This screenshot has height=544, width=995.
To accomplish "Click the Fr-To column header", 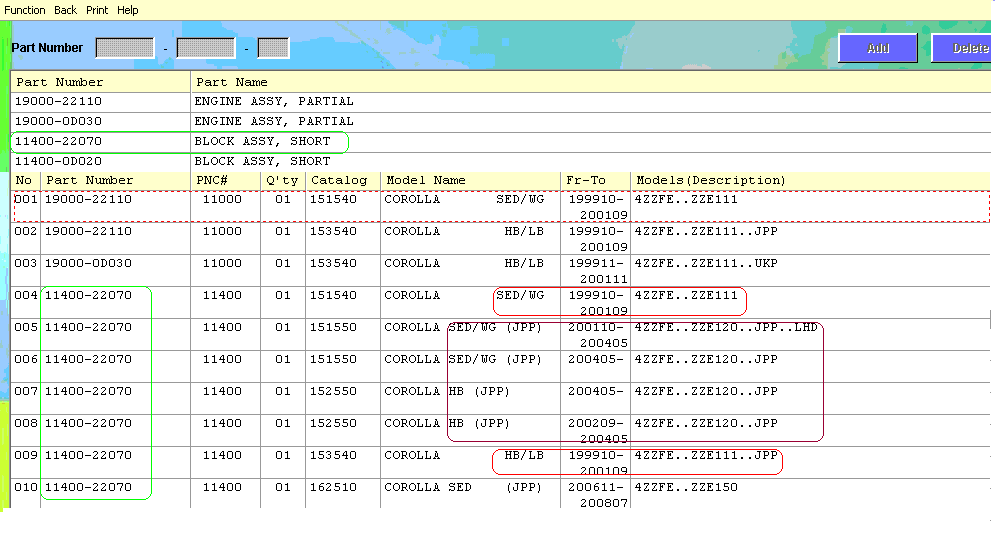I will [586, 181].
